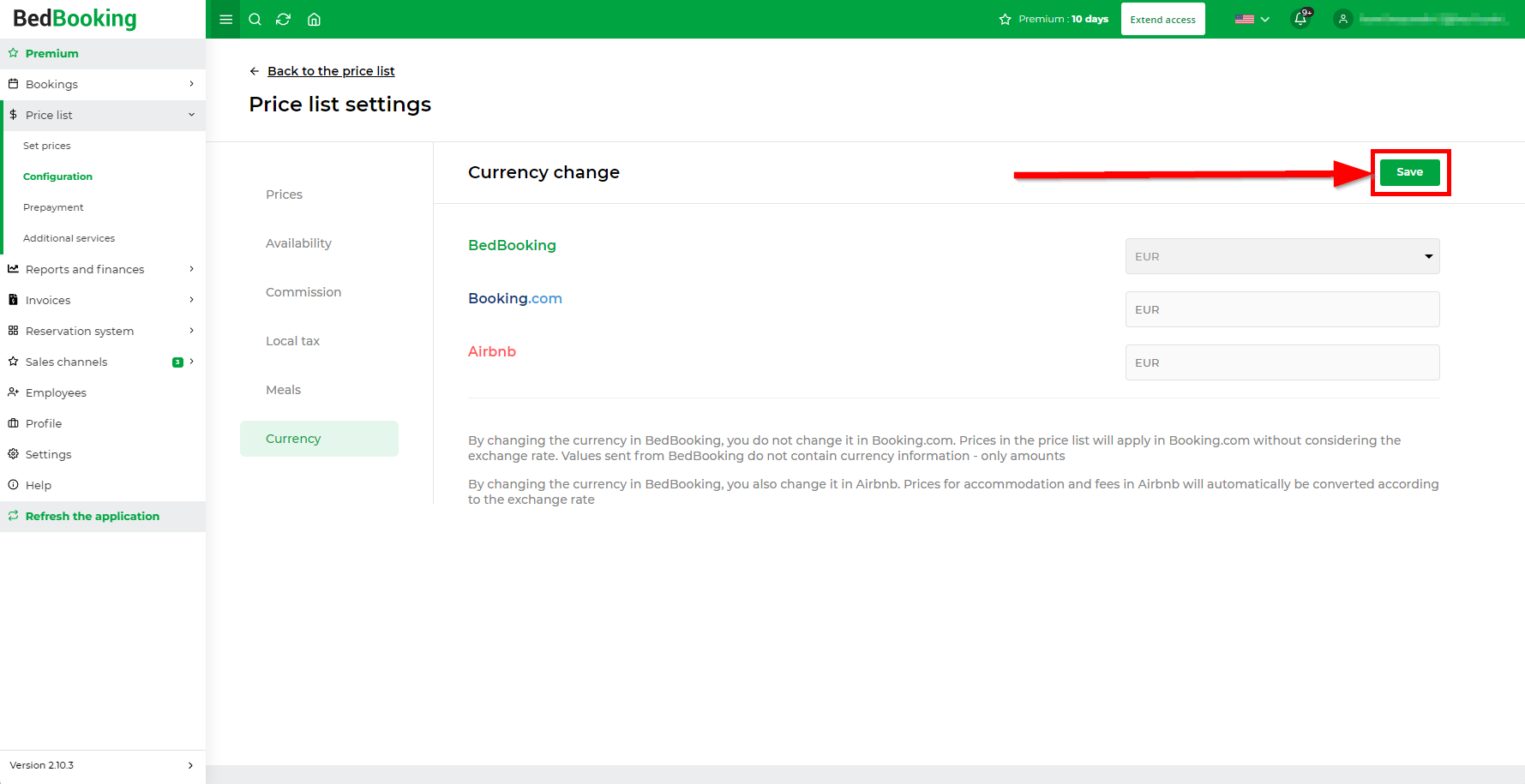1525x784 pixels.
Task: Click the Help sidebar label
Action: 39,485
